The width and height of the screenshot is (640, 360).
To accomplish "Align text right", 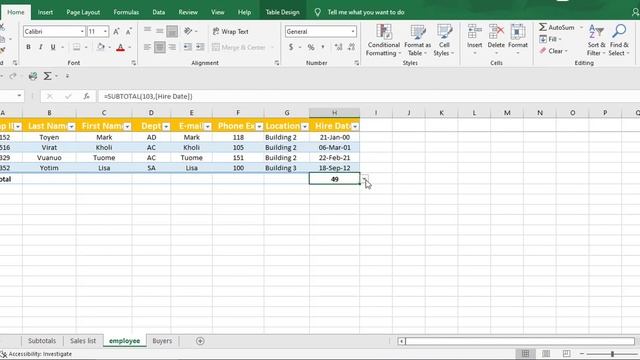I will 172,47.
